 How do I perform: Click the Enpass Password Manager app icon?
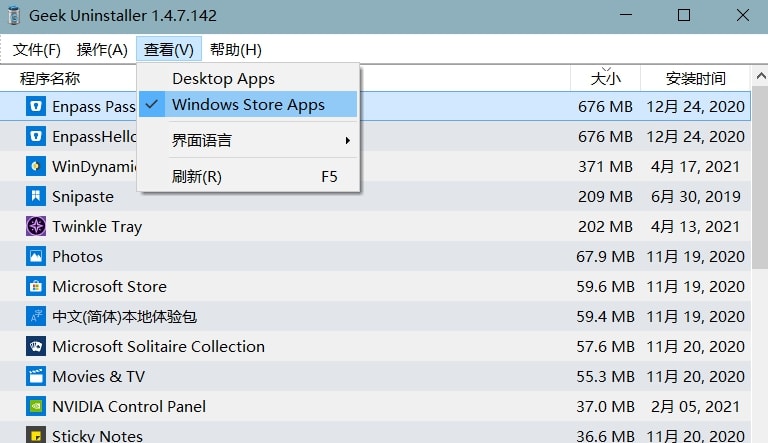tap(36, 106)
